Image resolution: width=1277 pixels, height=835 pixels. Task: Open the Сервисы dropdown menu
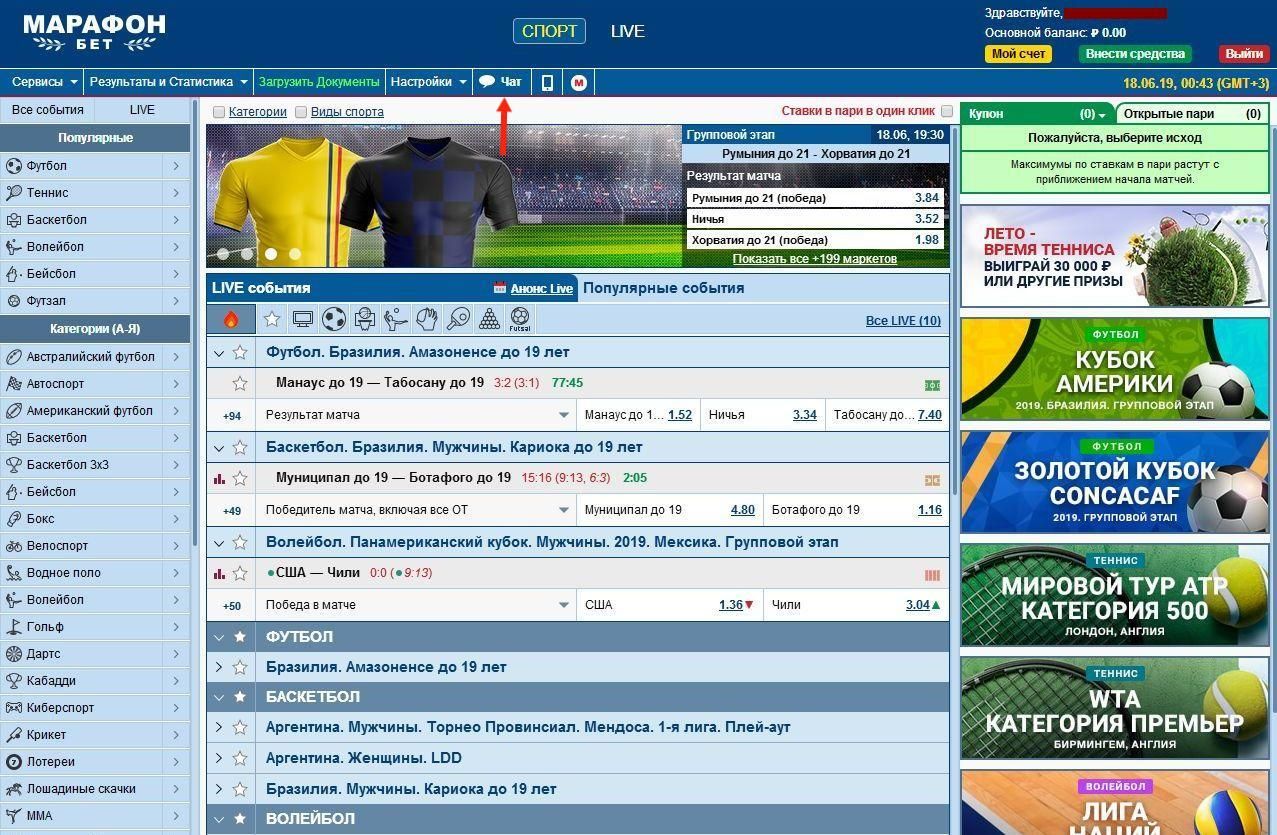pyautogui.click(x=44, y=82)
